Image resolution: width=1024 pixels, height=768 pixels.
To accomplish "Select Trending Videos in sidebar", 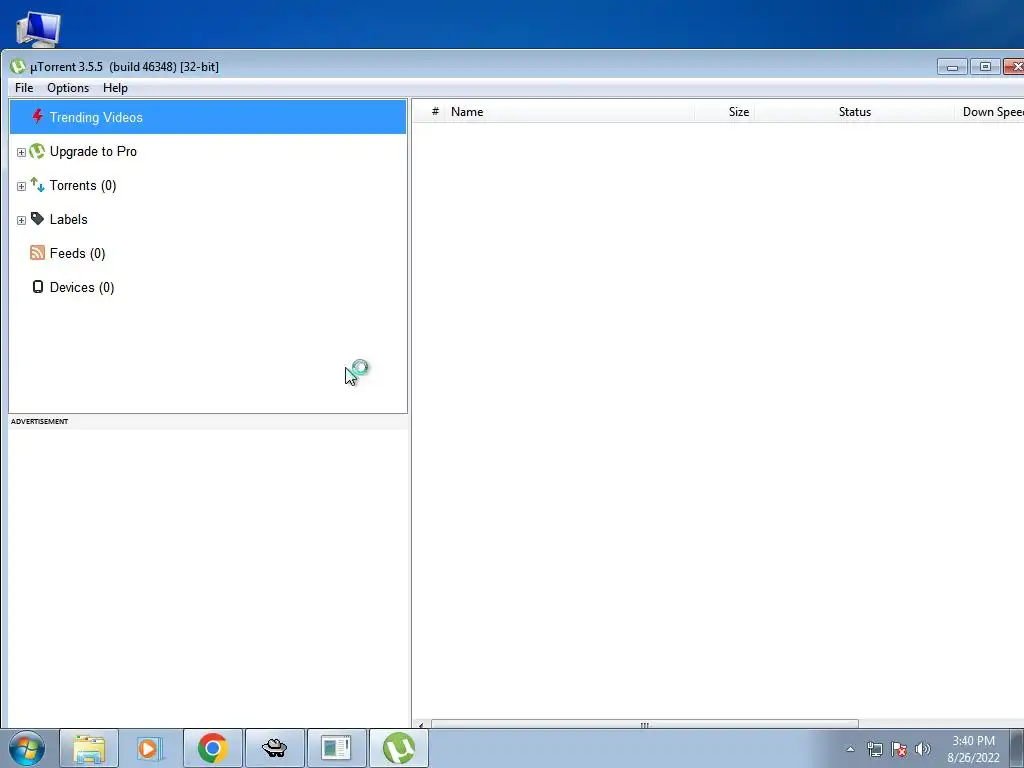I will pyautogui.click(x=208, y=118).
